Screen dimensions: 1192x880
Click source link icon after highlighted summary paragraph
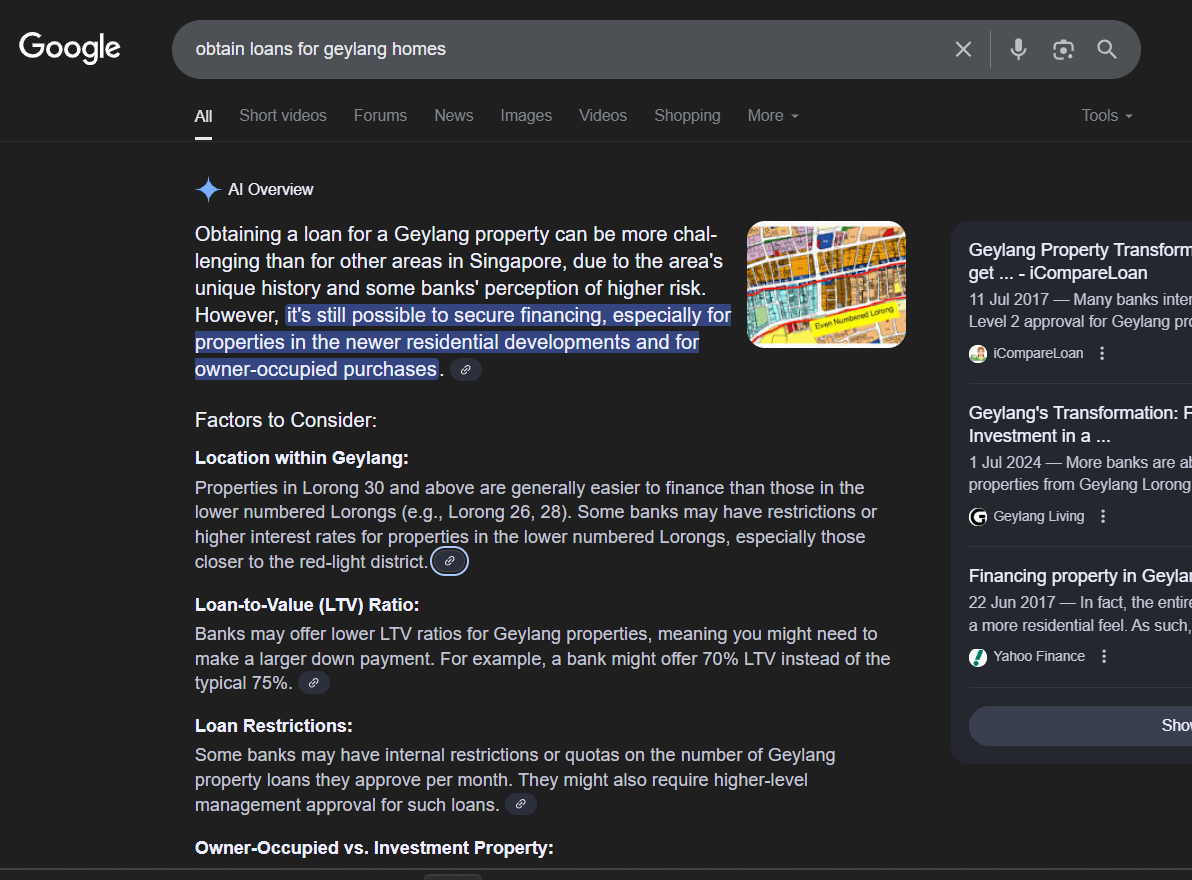(x=466, y=370)
